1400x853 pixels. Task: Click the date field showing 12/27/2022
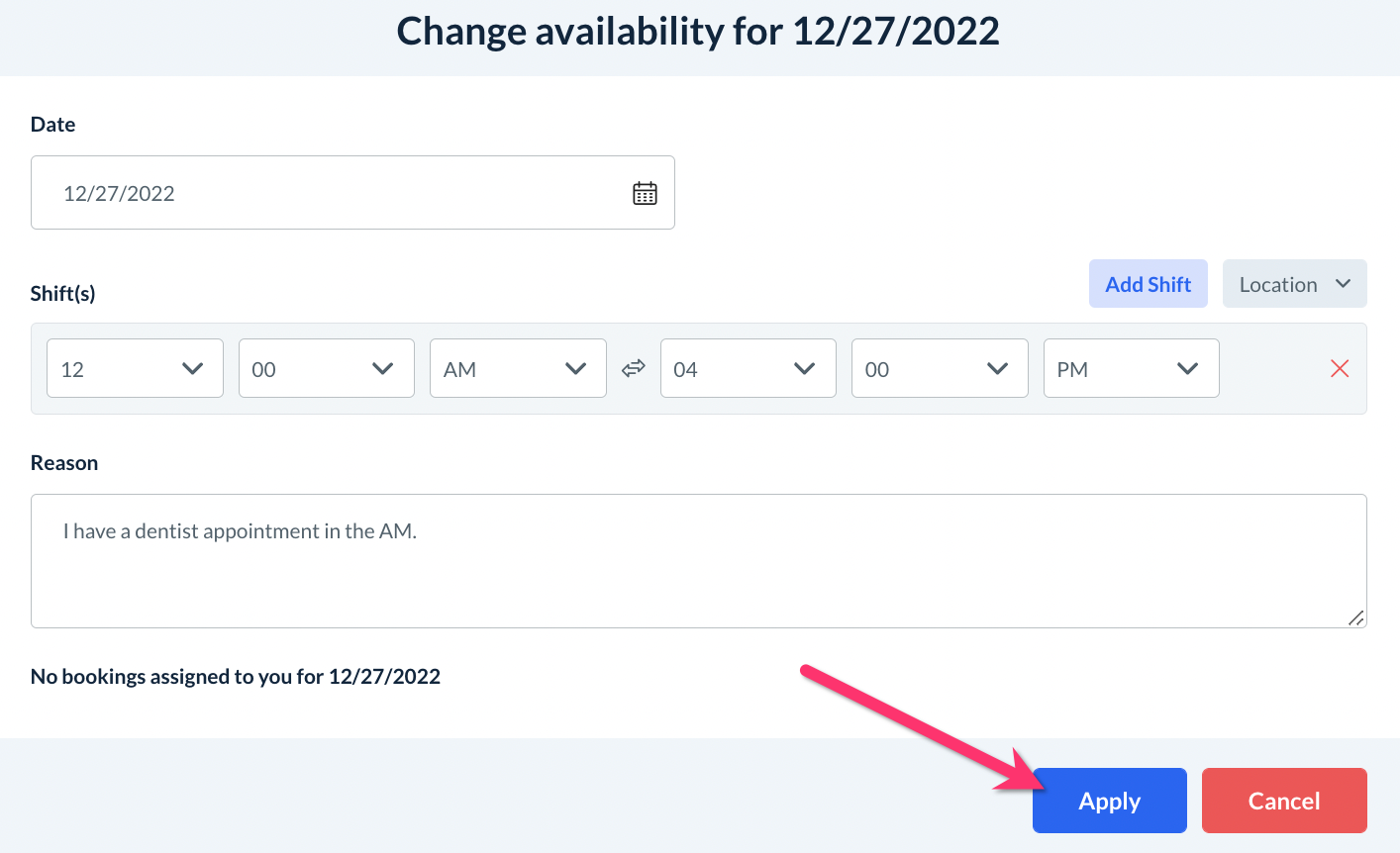point(327,193)
